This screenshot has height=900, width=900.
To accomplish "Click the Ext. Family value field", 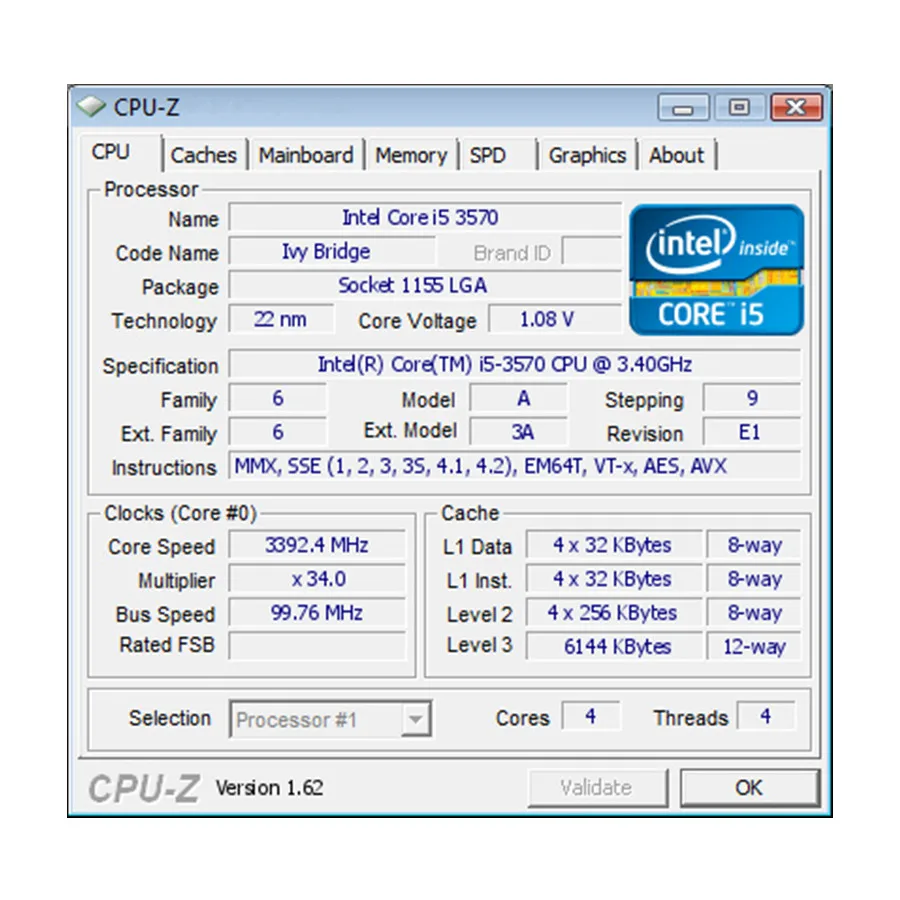I will [278, 432].
